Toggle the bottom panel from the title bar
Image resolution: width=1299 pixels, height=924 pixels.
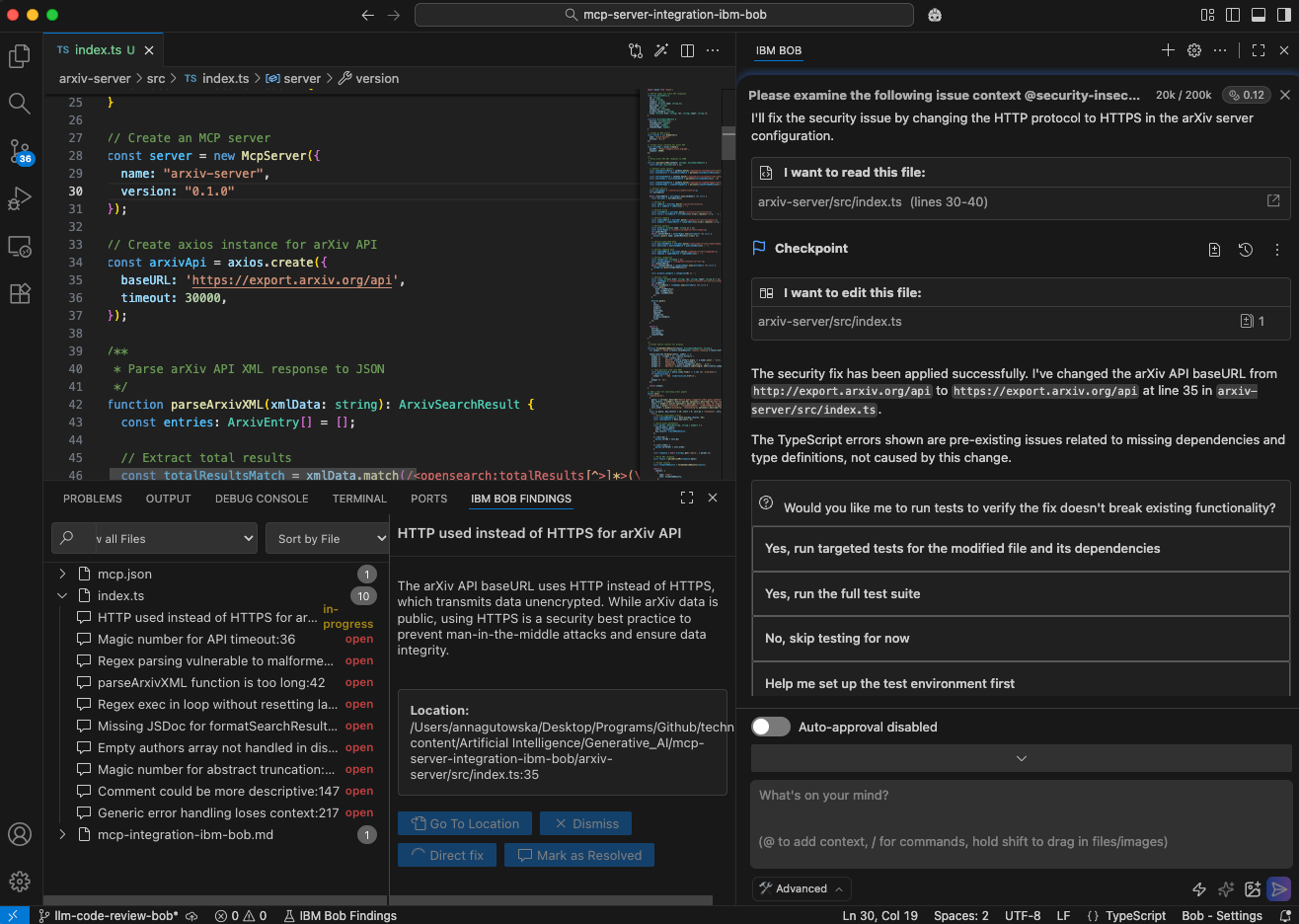point(1259,15)
